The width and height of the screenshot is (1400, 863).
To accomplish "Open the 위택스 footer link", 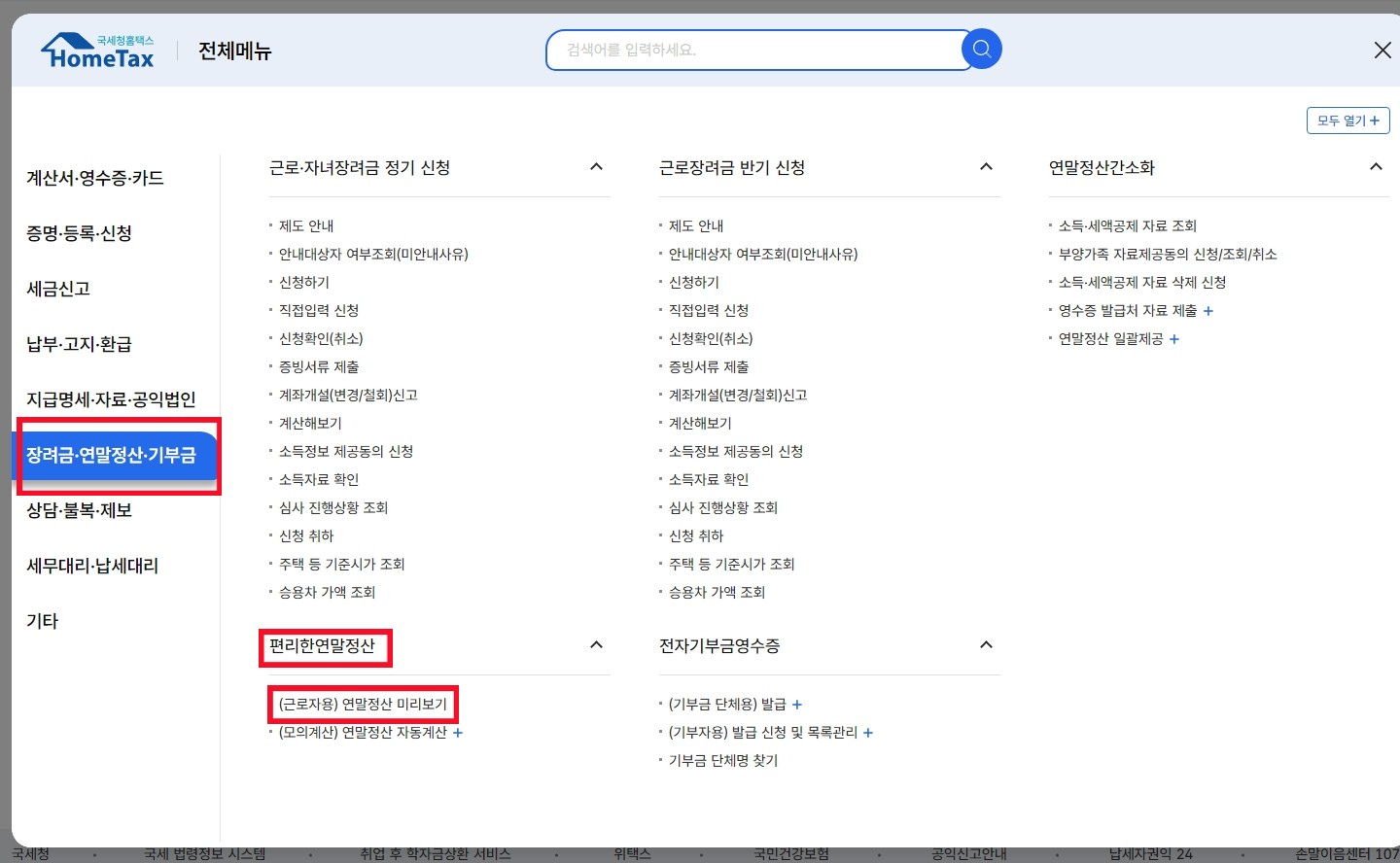I will tap(632, 853).
